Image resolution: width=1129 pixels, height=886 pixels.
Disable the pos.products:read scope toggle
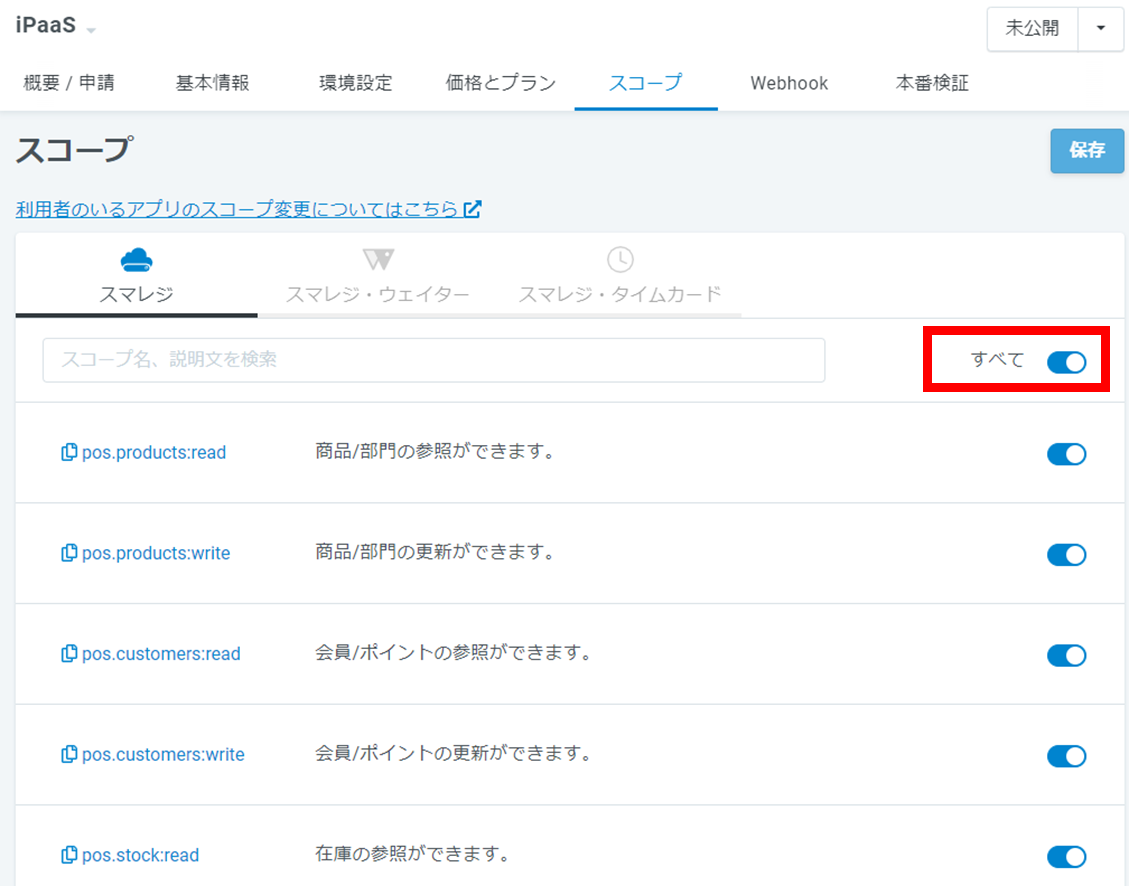click(x=1066, y=454)
